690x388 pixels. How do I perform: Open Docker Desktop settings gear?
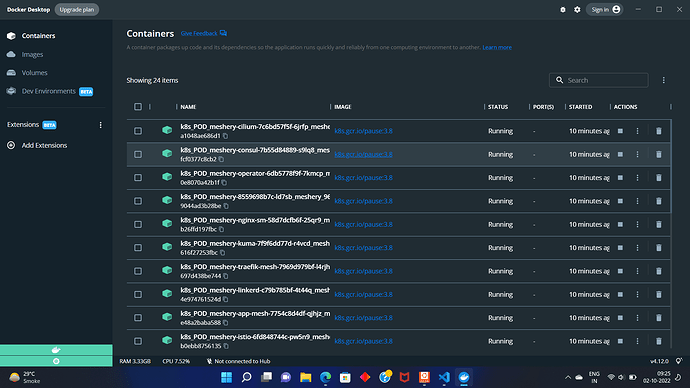[577, 9]
